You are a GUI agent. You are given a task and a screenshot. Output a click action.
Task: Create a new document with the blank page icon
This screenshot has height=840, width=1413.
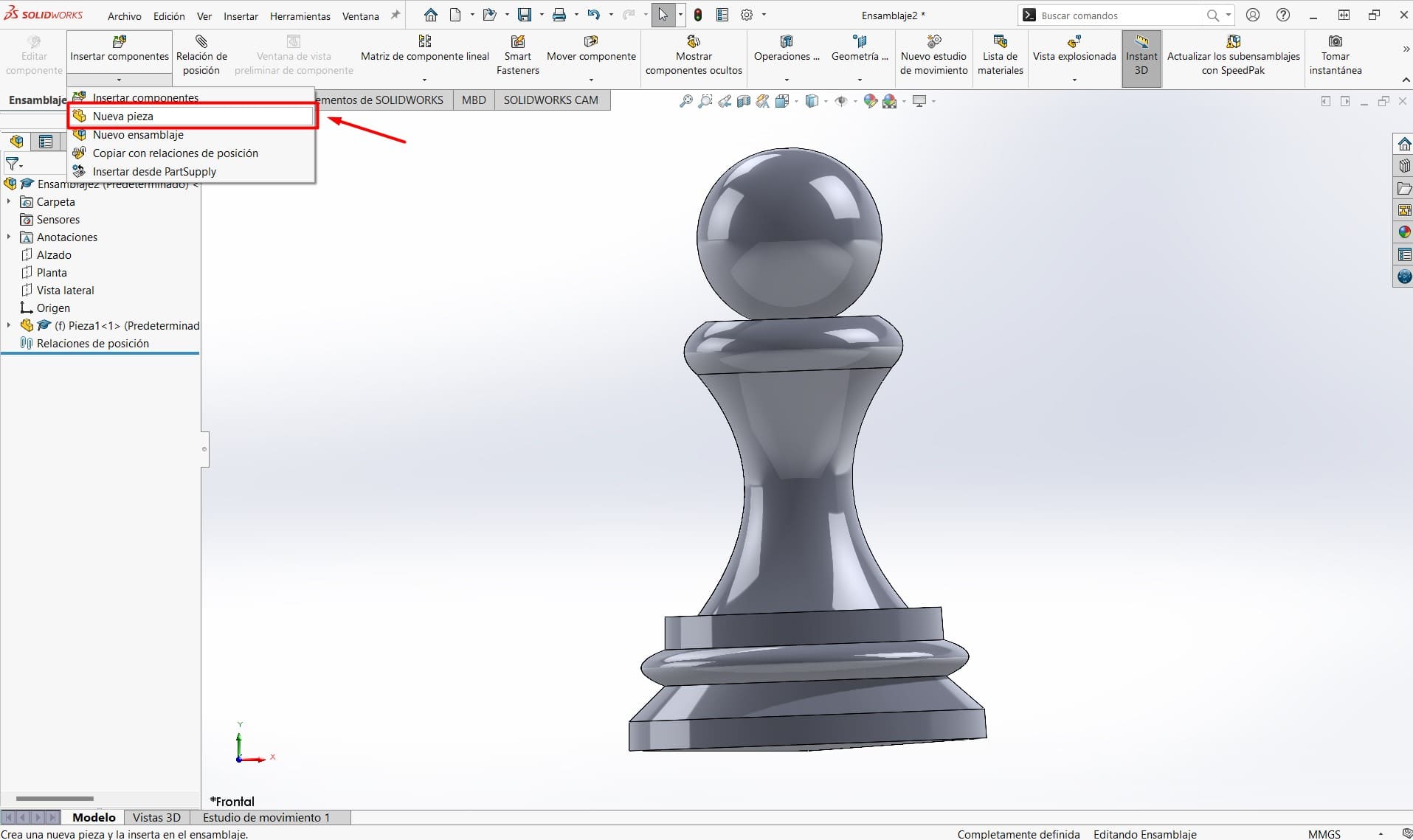(456, 15)
